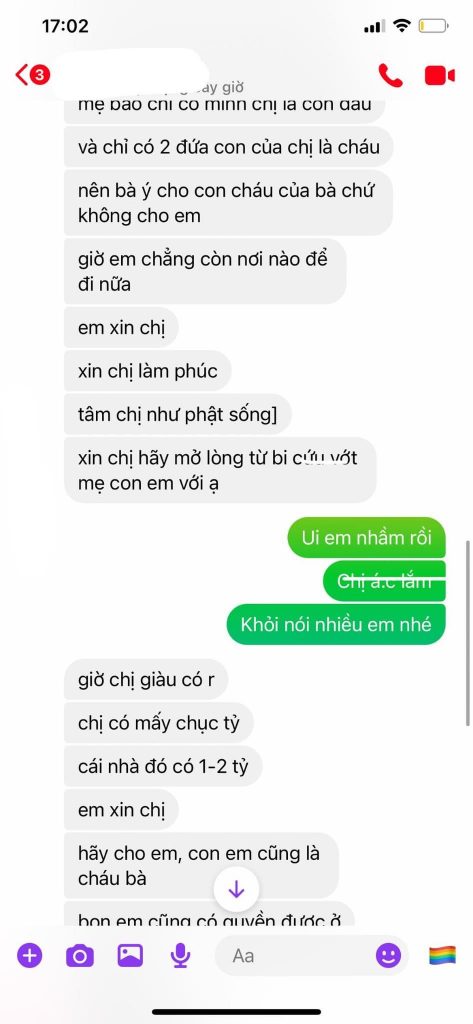Tap the "xin chị làm phúc" message
The height and width of the screenshot is (1024, 473).
pyautogui.click(x=148, y=371)
